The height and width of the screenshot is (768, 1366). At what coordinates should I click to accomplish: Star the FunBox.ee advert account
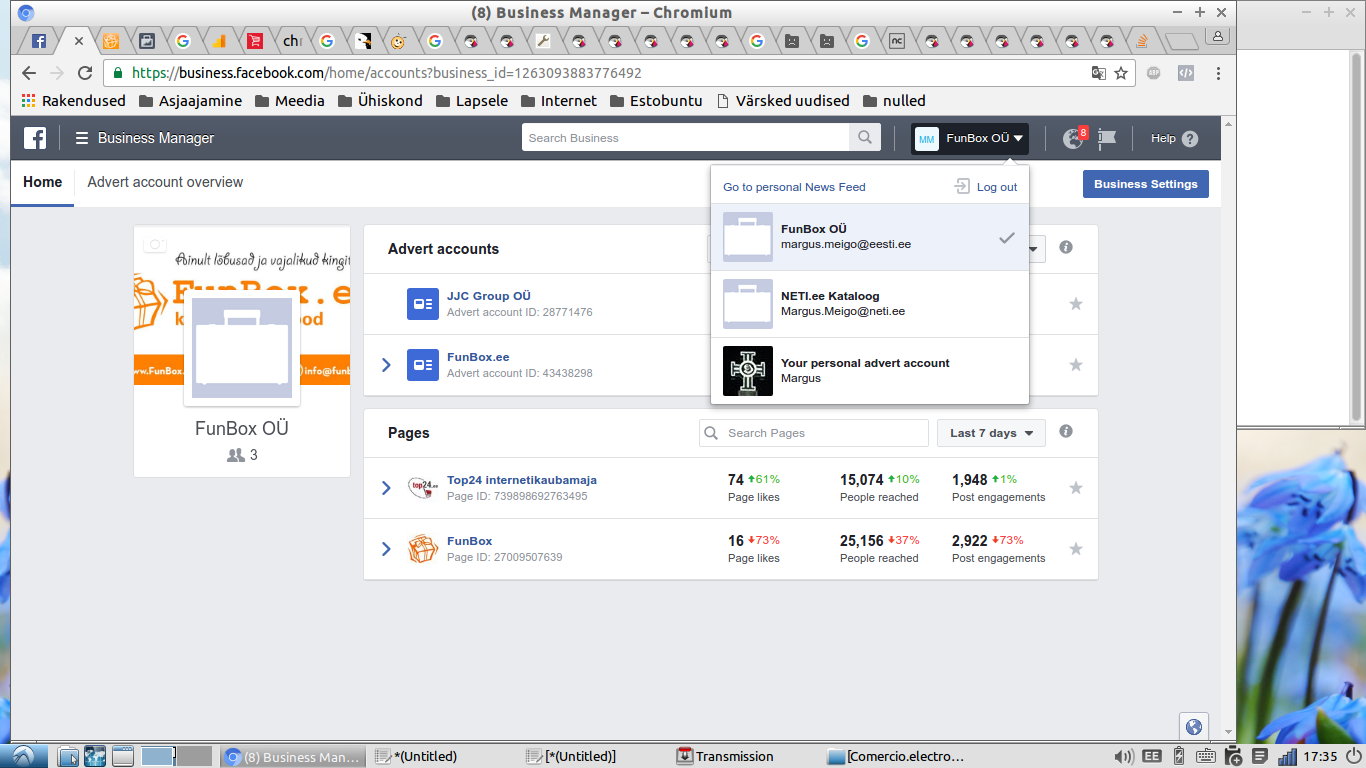tap(1076, 364)
